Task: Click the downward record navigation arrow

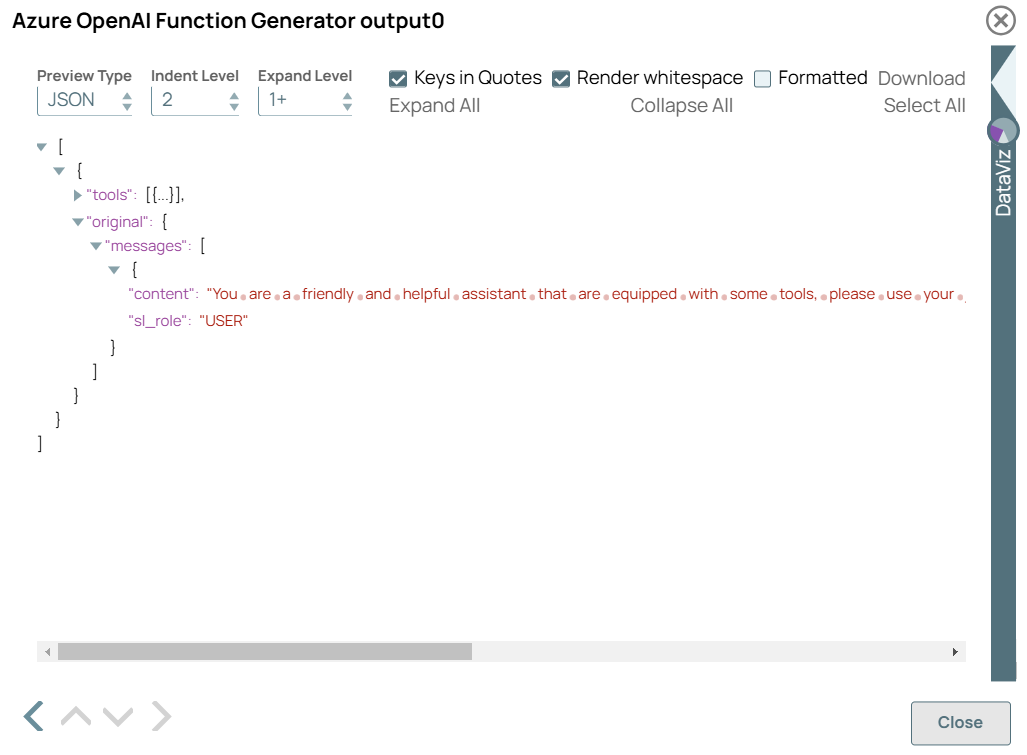Action: point(118,716)
